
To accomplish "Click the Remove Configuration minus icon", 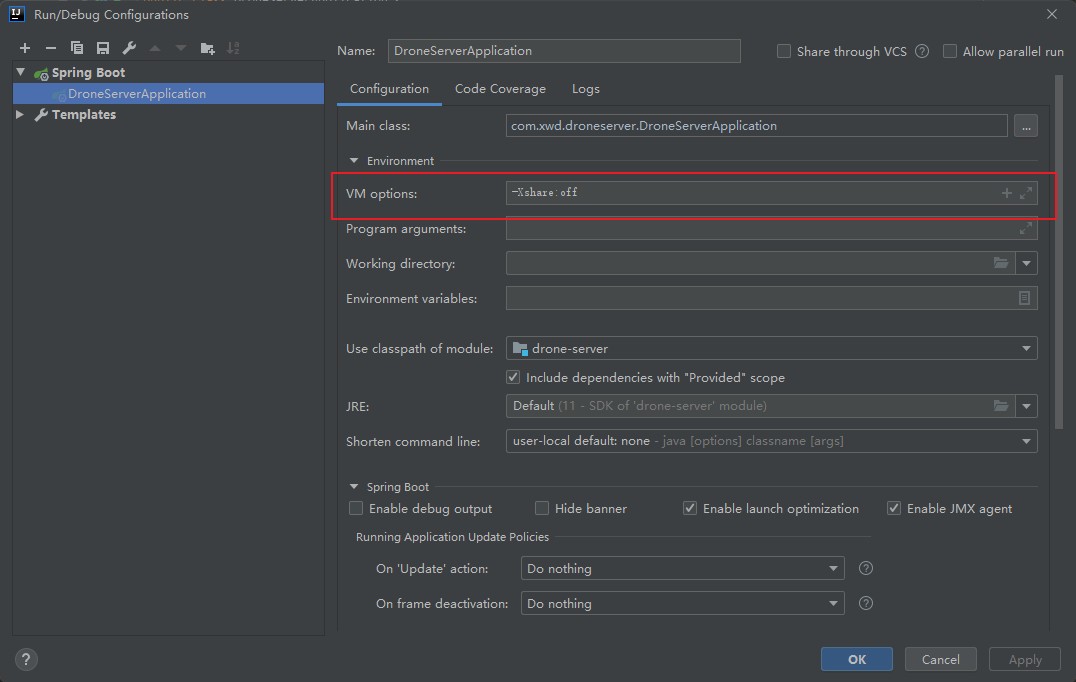I will point(51,48).
